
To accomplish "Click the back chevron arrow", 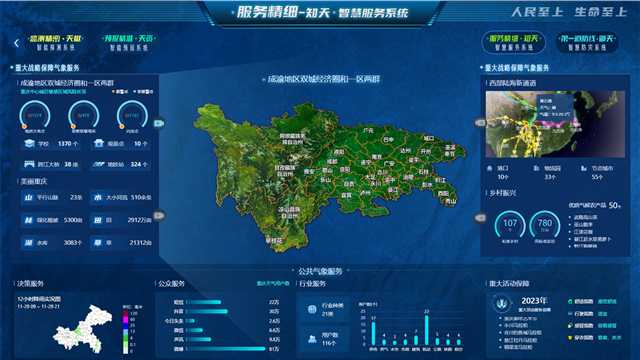I will click(x=17, y=43).
